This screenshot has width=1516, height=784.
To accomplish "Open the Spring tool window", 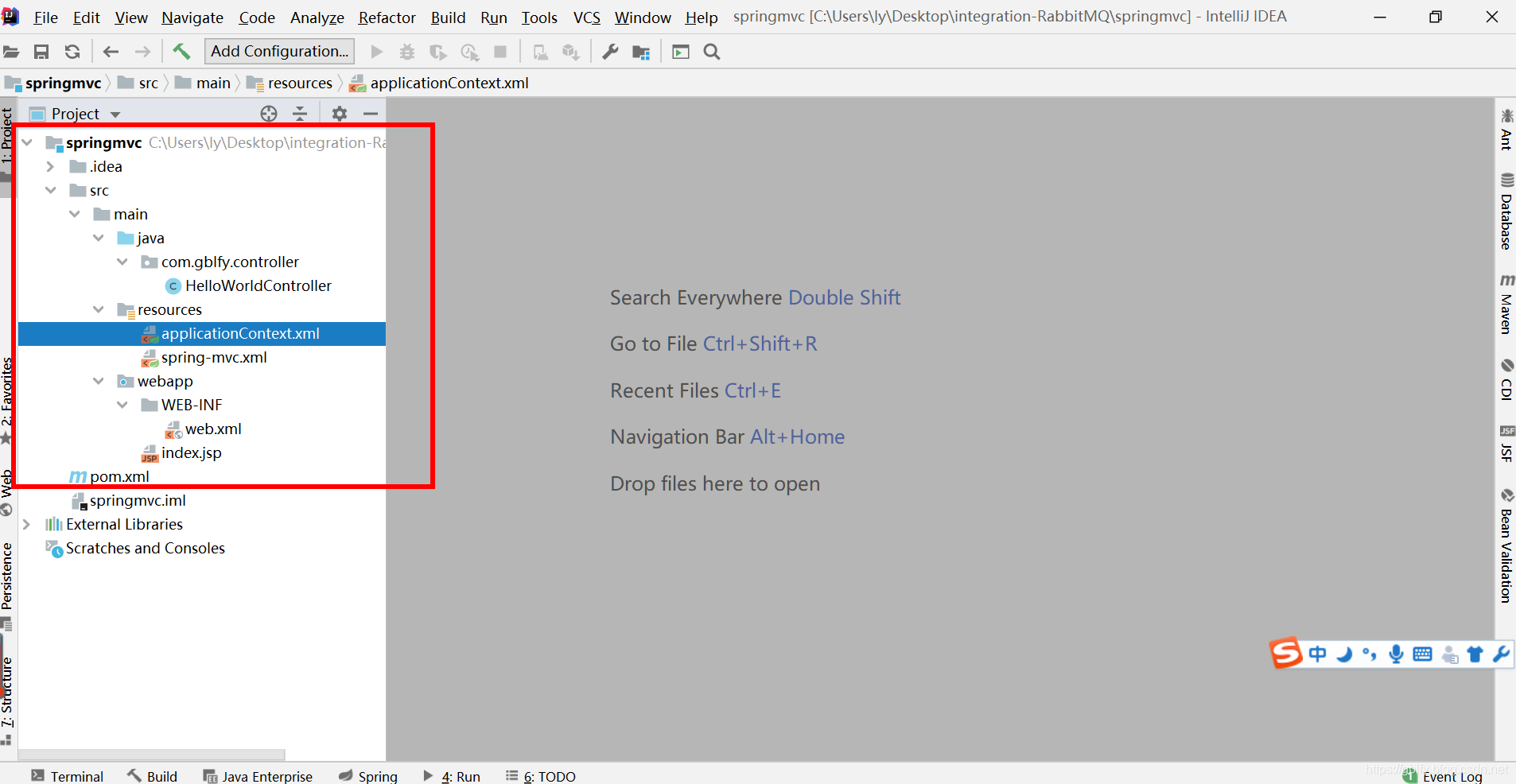I will (368, 776).
